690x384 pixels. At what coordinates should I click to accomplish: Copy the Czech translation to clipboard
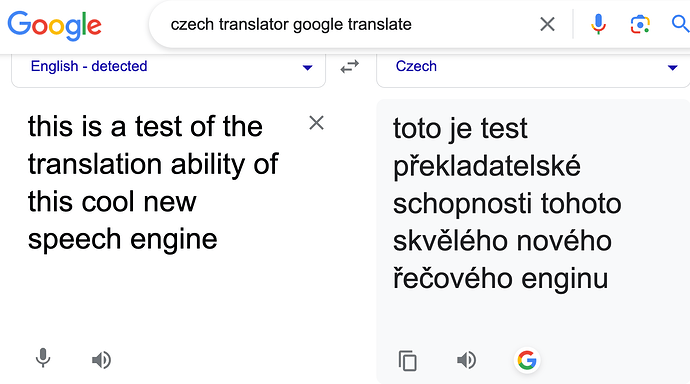click(x=407, y=361)
